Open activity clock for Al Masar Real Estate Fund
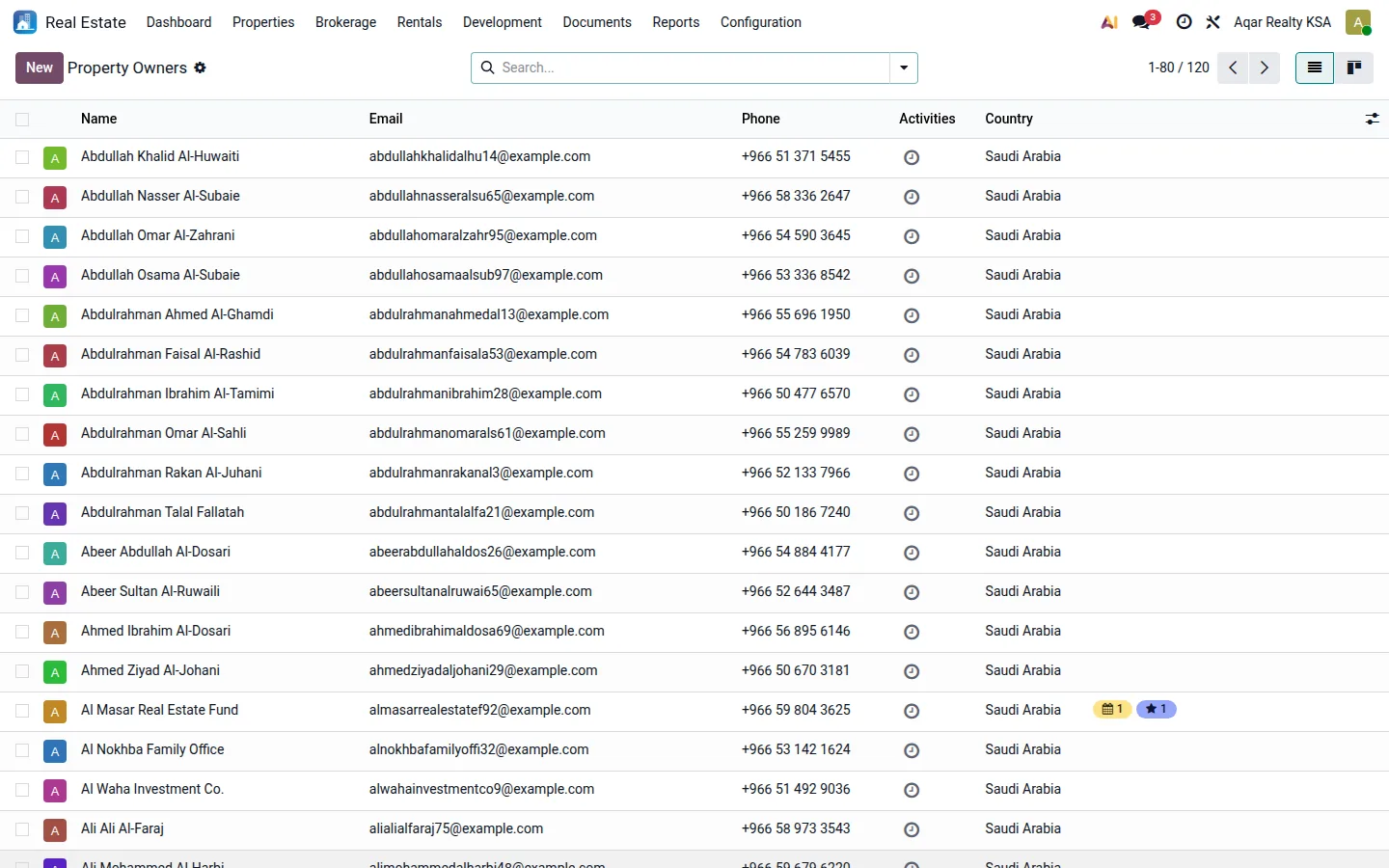This screenshot has width=1389, height=868. tap(912, 711)
